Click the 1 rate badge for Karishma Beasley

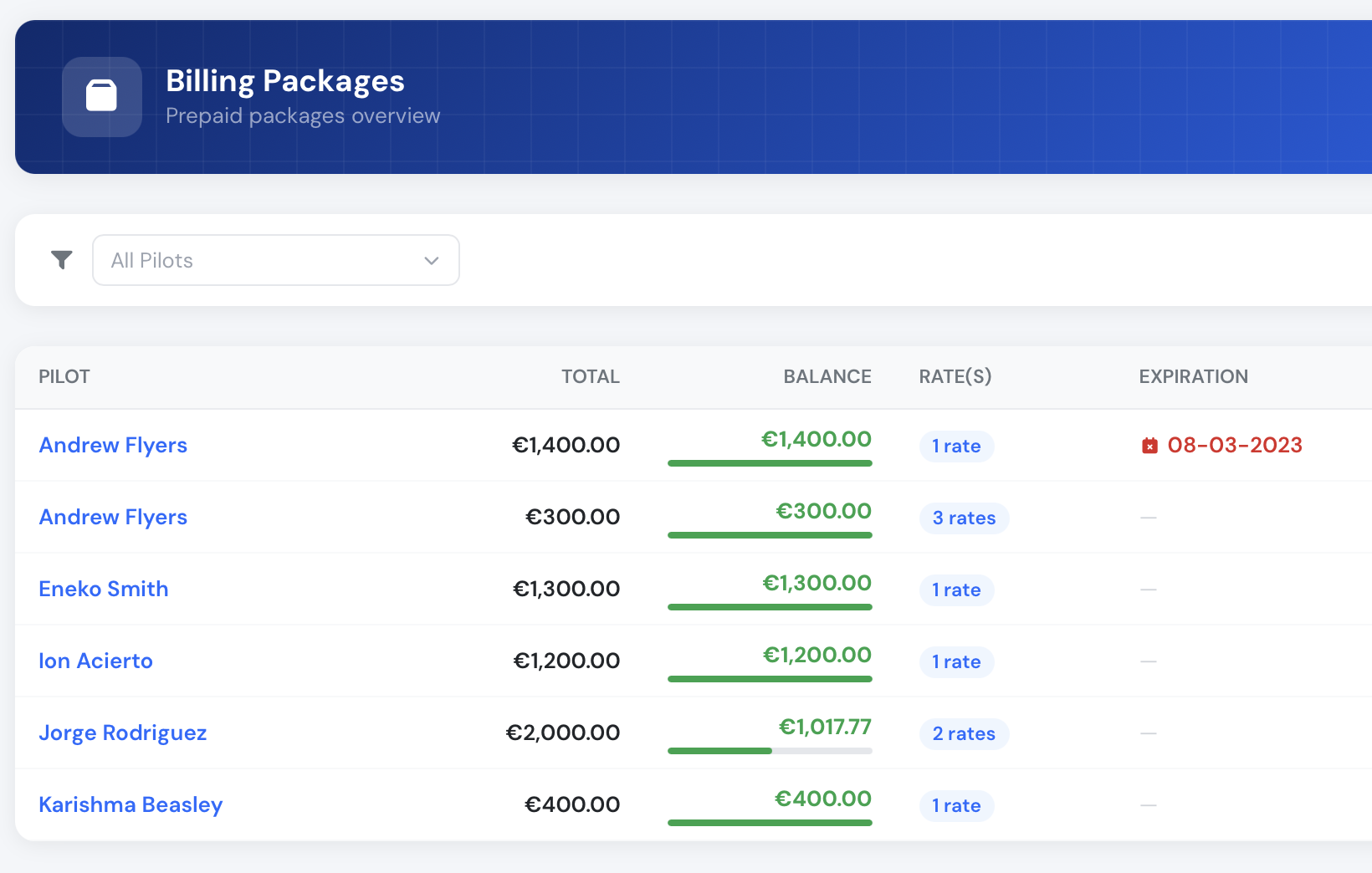tap(957, 806)
